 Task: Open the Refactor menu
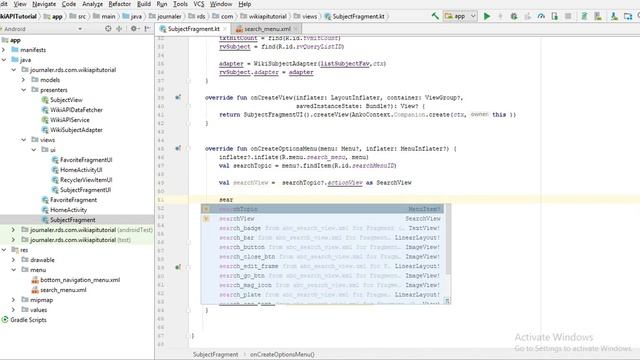(x=120, y=4)
